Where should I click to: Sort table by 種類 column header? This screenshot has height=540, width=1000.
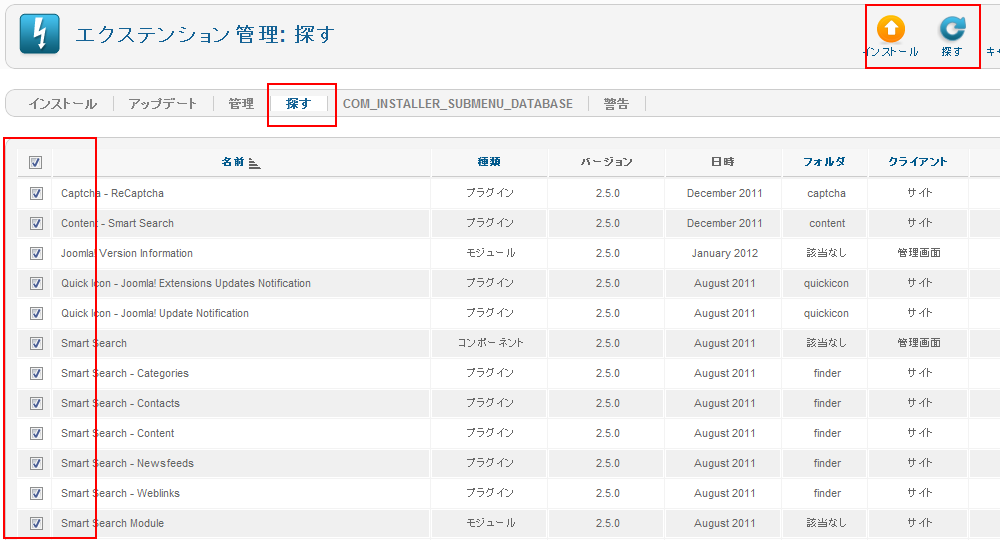(x=489, y=162)
